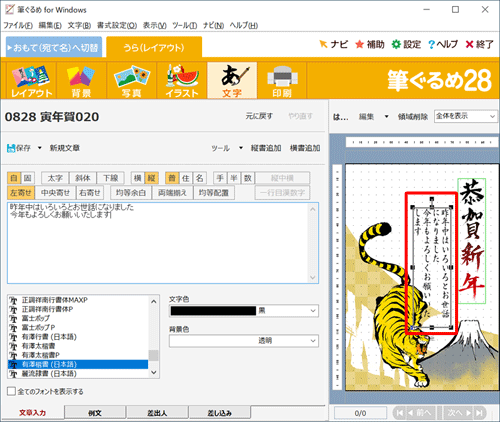This screenshot has height=422, width=500.
Task: Align text 右寄せ right
Action: coord(90,193)
